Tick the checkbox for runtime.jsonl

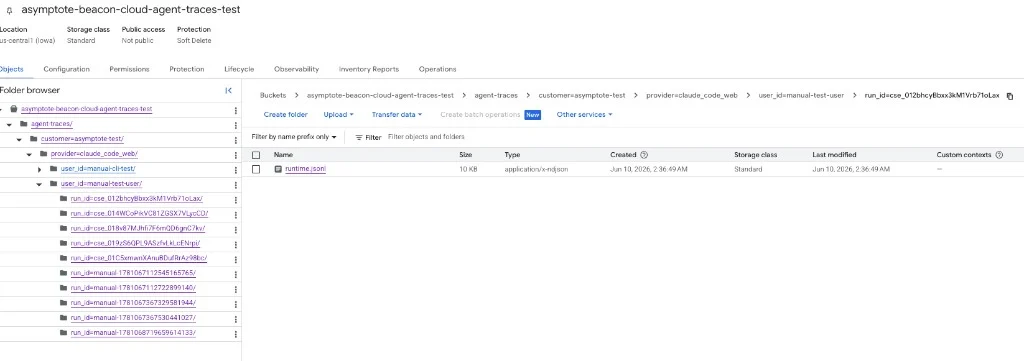click(x=256, y=169)
